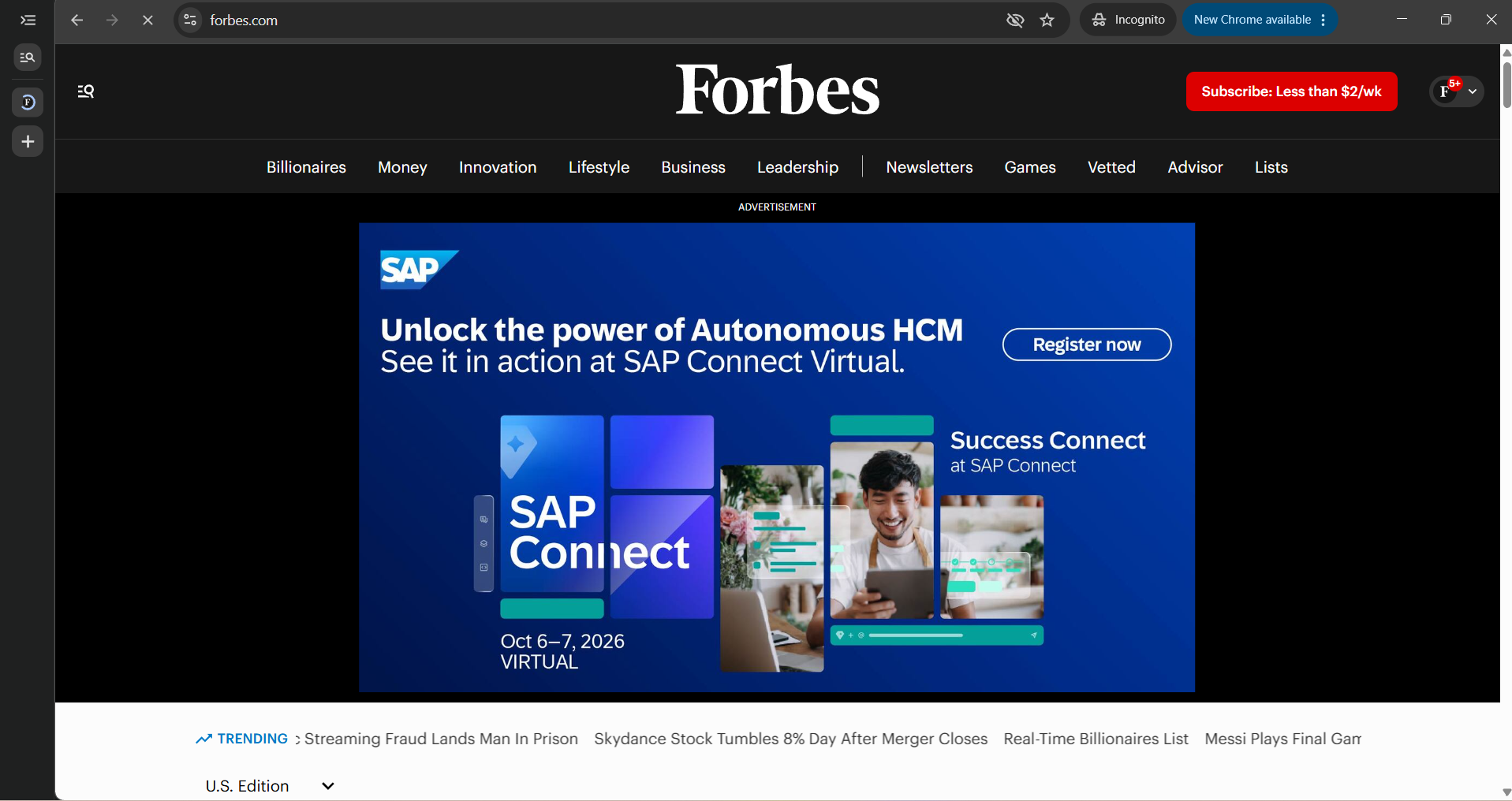The height and width of the screenshot is (801, 1512).
Task: Stop page loading with the X button
Action: coord(147,20)
